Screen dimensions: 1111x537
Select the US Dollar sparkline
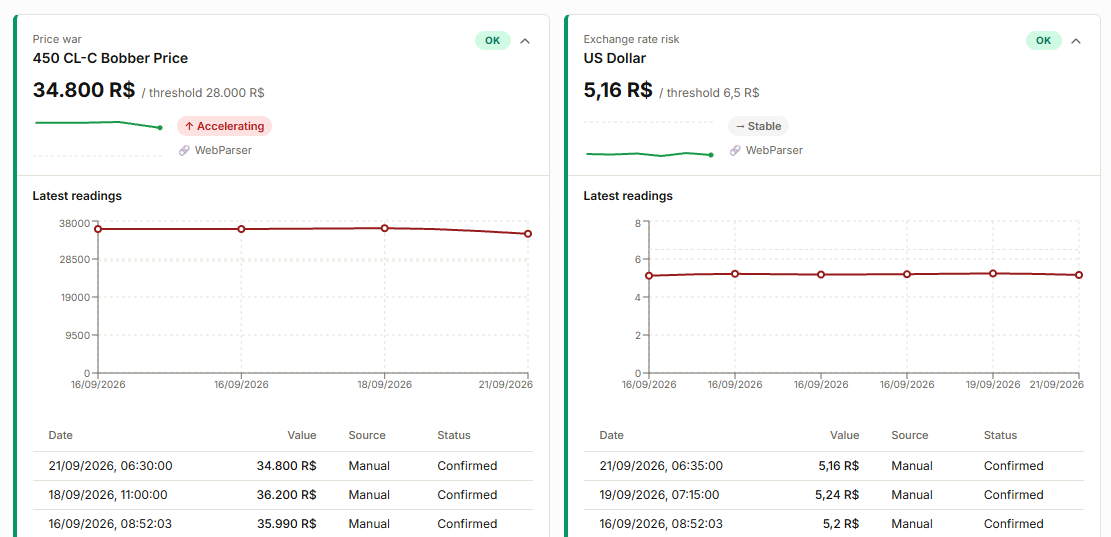(x=648, y=138)
